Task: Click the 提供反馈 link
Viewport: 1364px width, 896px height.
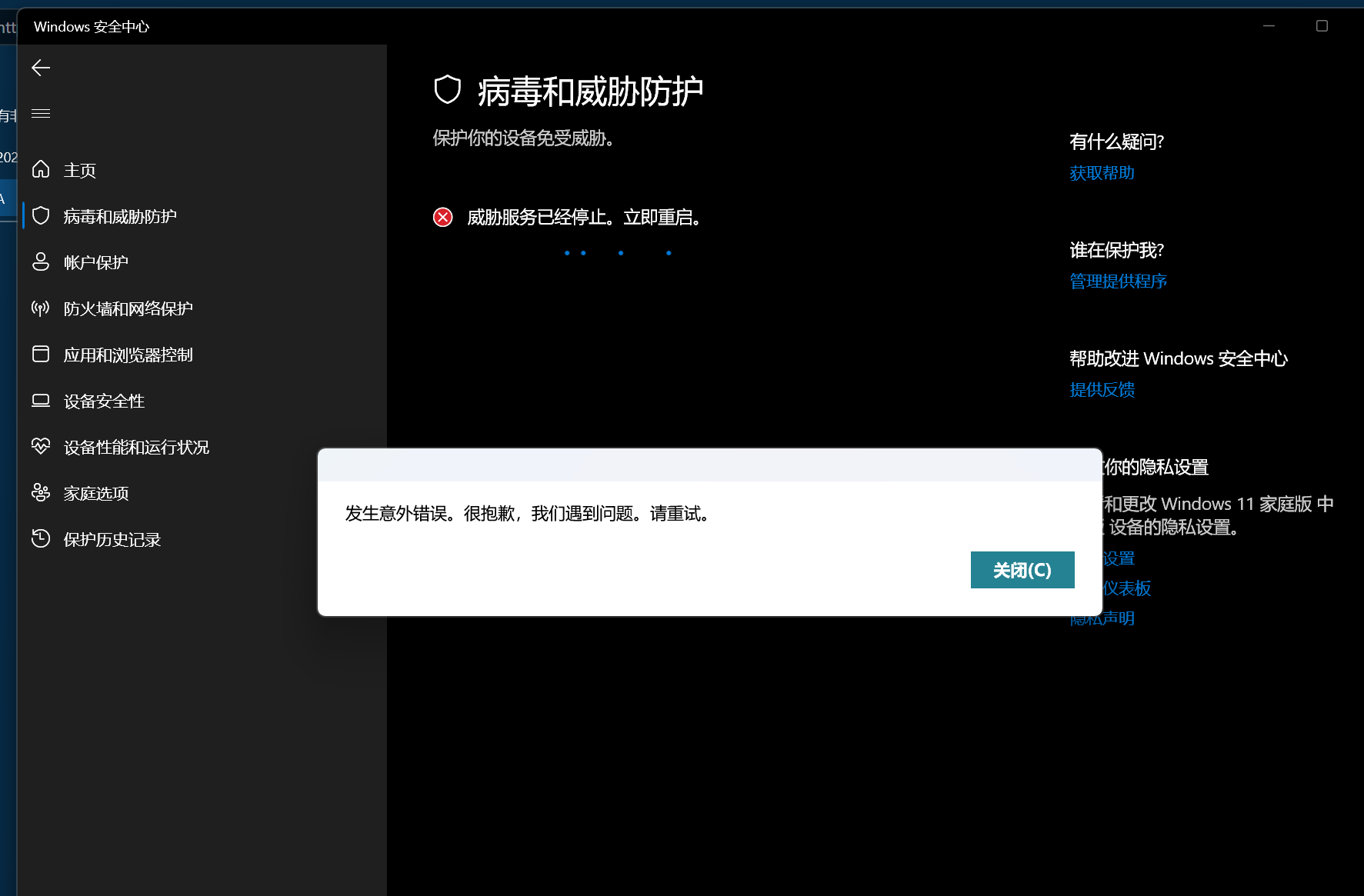Action: (1102, 390)
